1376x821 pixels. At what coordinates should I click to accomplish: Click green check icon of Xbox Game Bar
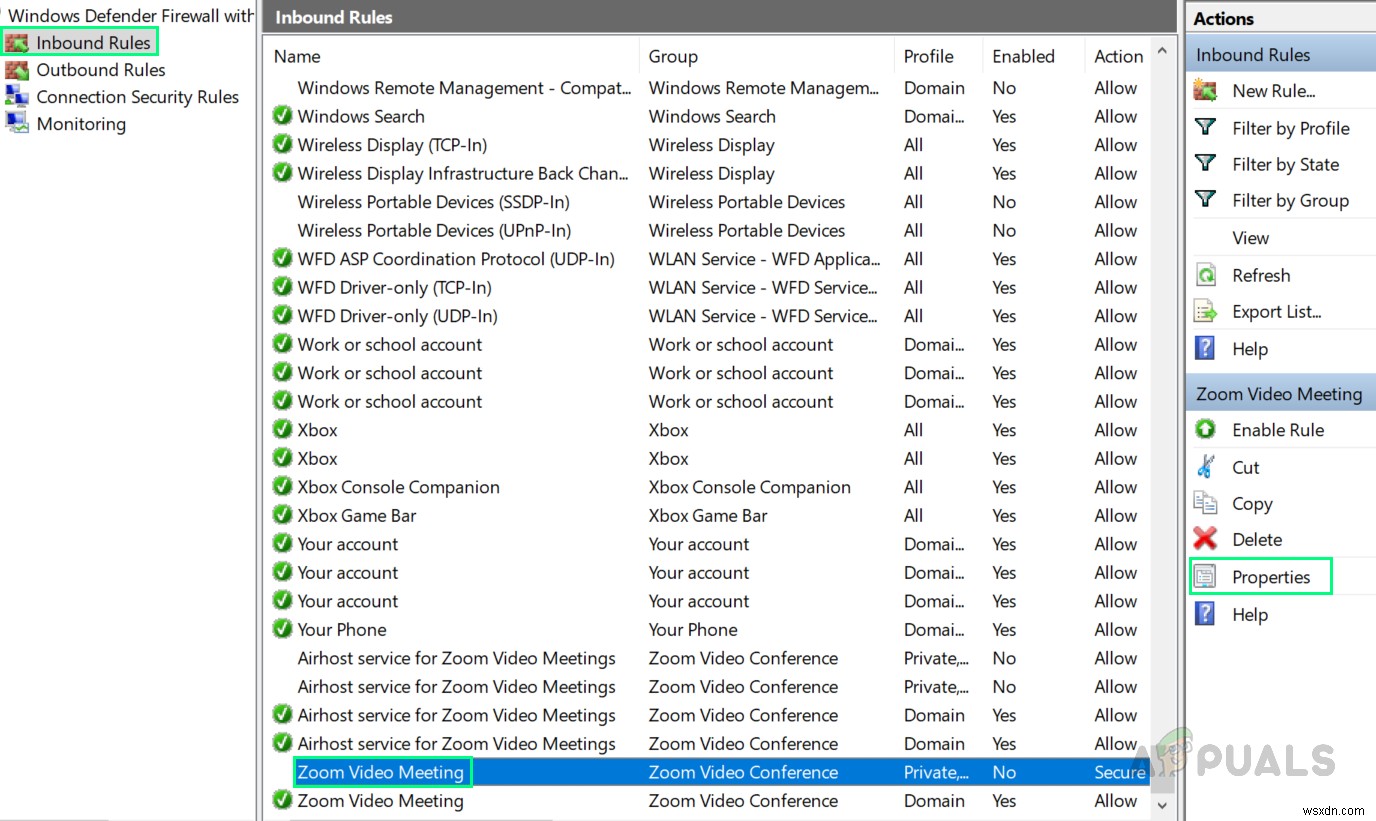282,515
